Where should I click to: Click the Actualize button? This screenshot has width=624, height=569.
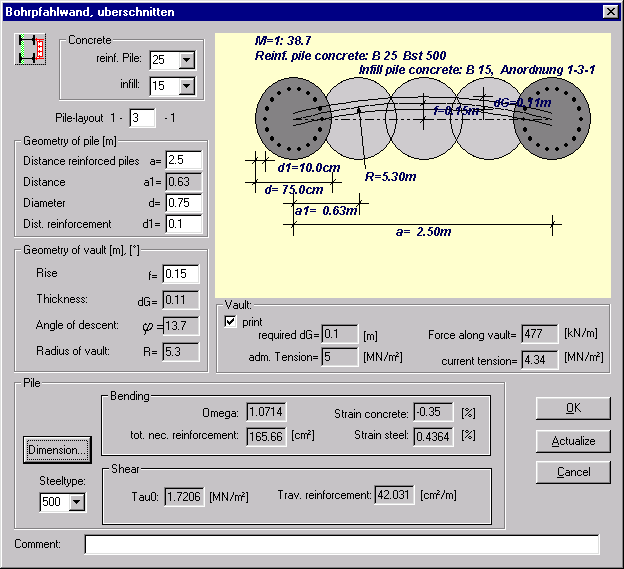(x=573, y=441)
